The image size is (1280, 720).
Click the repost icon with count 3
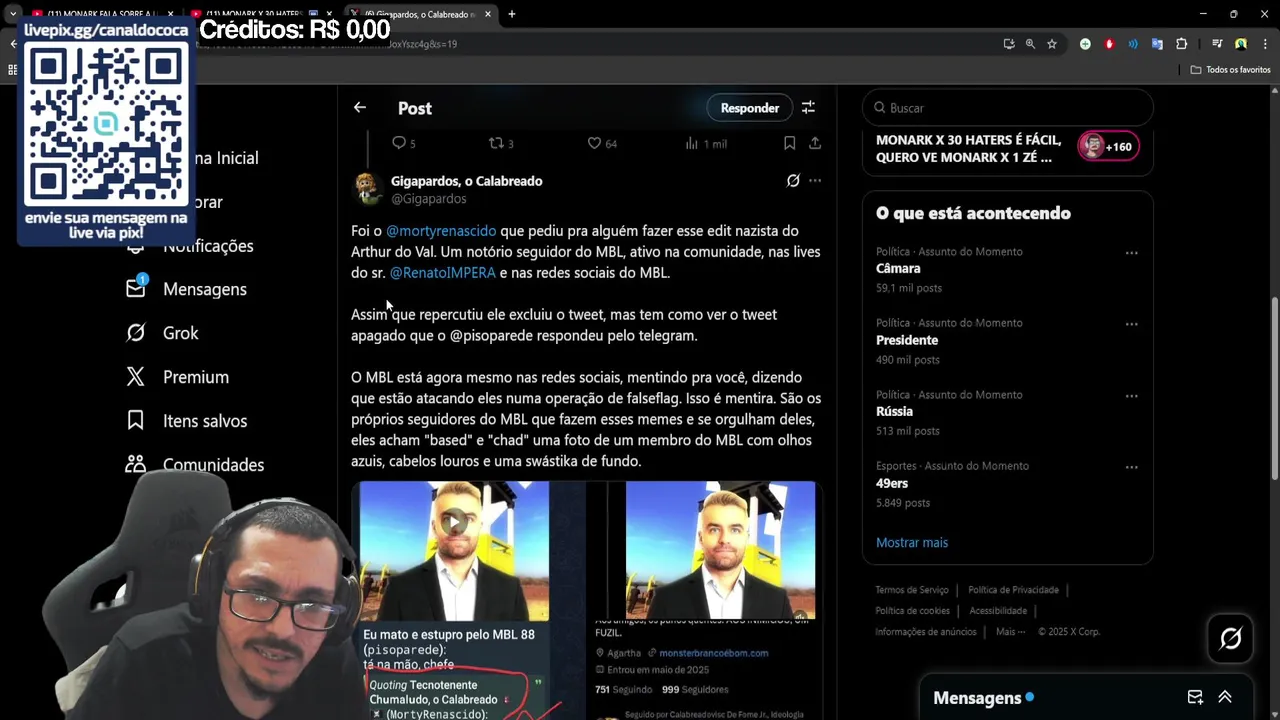pos(496,143)
